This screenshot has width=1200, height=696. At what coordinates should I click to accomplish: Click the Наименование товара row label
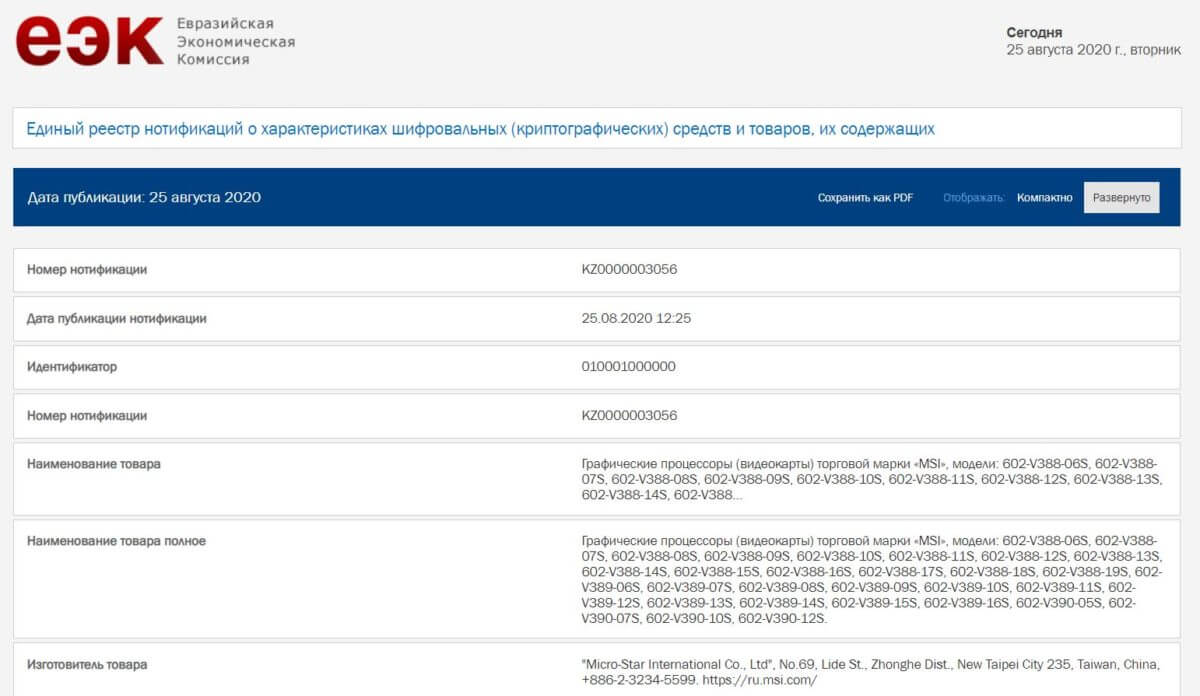pyautogui.click(x=93, y=464)
